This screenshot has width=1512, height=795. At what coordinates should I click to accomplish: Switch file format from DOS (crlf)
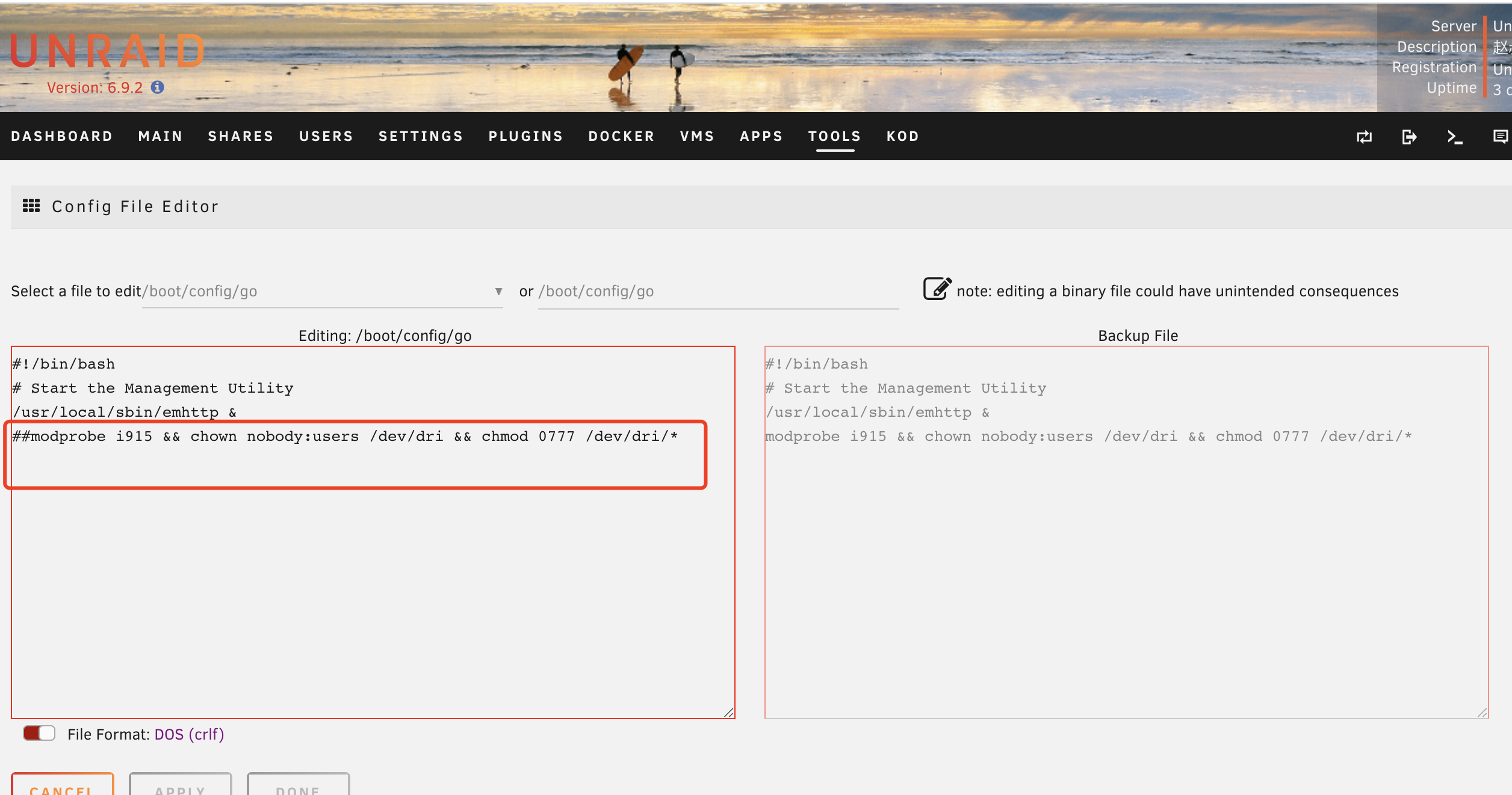pyautogui.click(x=188, y=734)
